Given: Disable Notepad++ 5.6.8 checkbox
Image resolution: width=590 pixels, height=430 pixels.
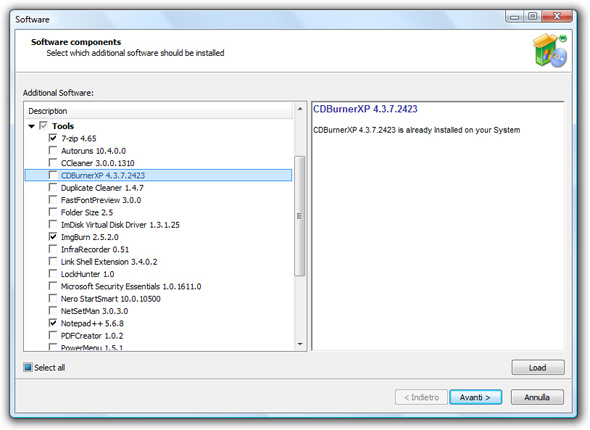Looking at the screenshot, I should [x=53, y=323].
